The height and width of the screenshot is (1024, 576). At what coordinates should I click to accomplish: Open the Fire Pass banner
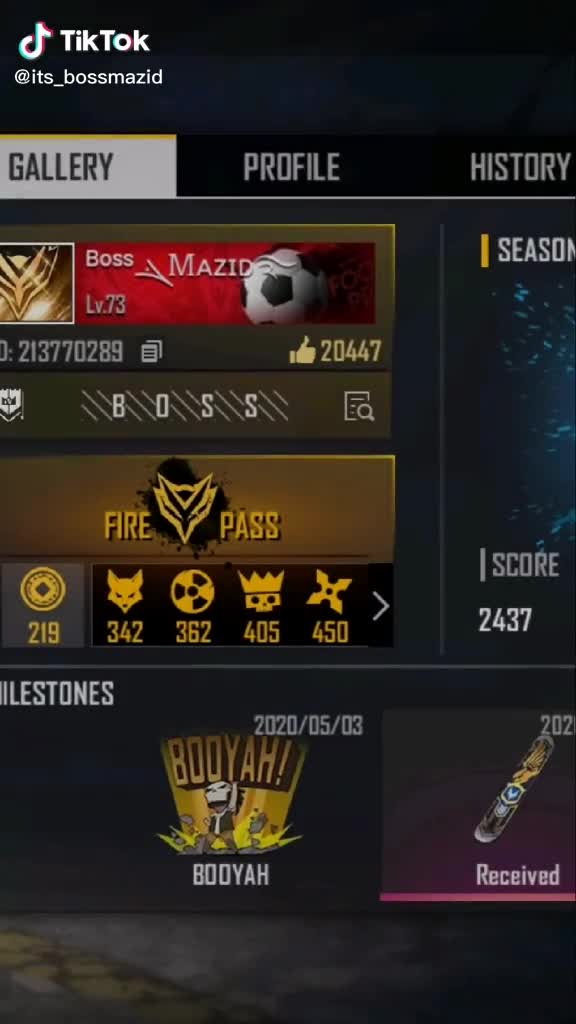click(197, 507)
